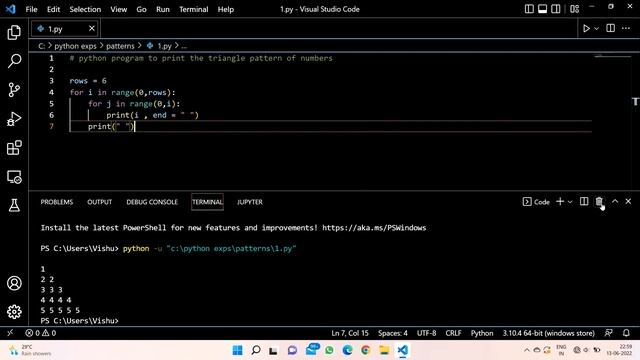Click 'python exps' breadcrumb segment
640x360 pixels.
point(76,46)
